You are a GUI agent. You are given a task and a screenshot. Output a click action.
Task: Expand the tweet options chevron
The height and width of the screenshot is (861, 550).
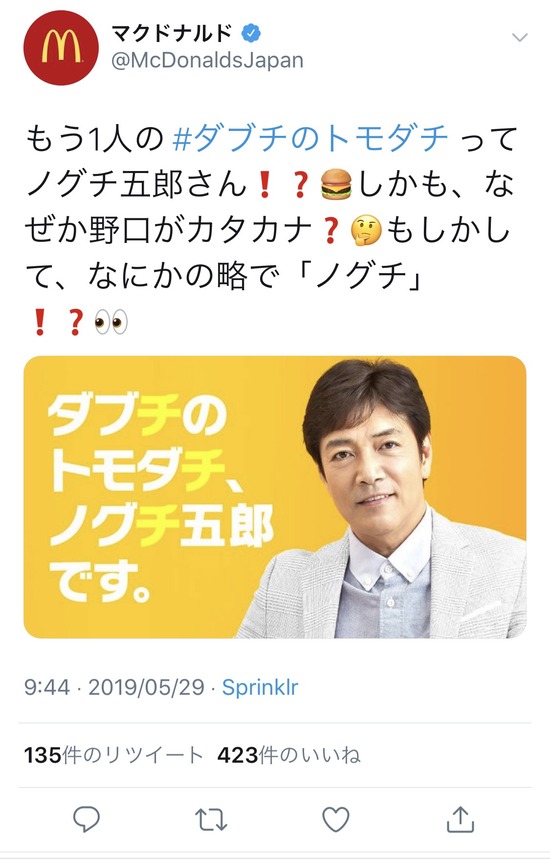pos(519,37)
